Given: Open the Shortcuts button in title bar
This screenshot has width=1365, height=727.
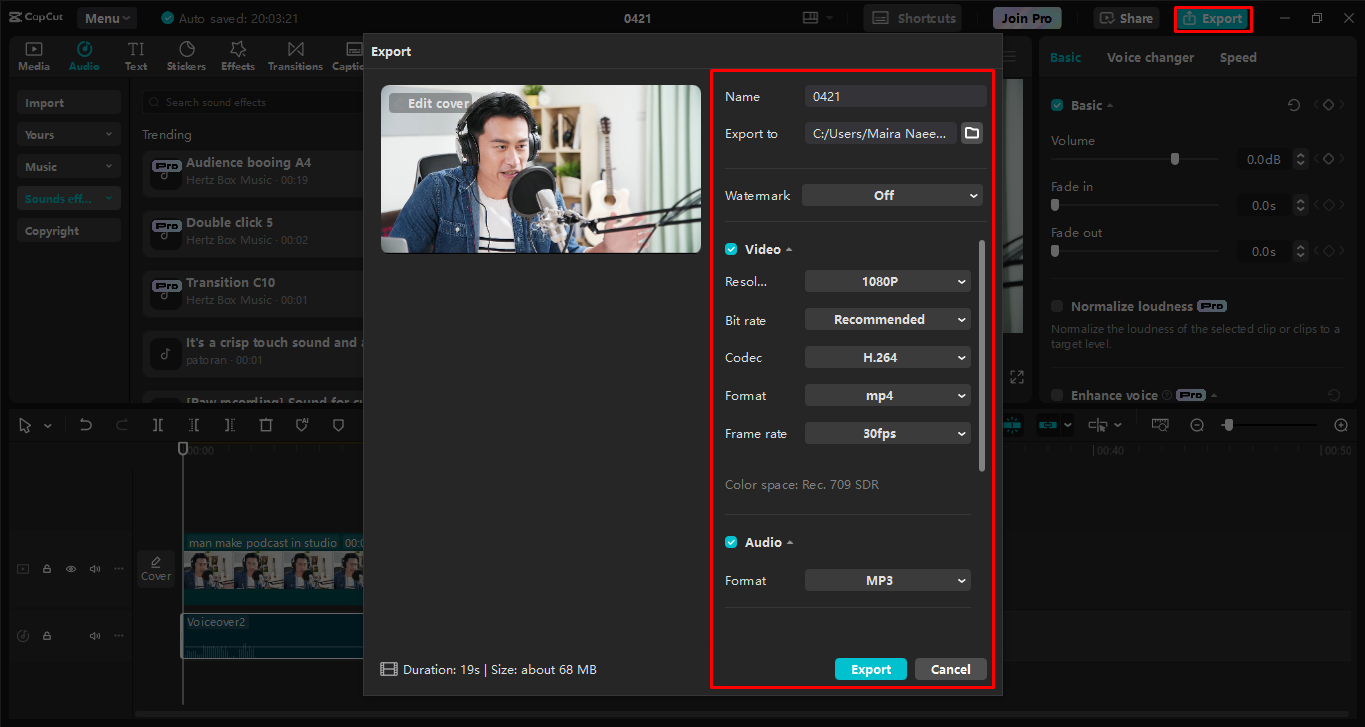Looking at the screenshot, I should pyautogui.click(x=913, y=18).
